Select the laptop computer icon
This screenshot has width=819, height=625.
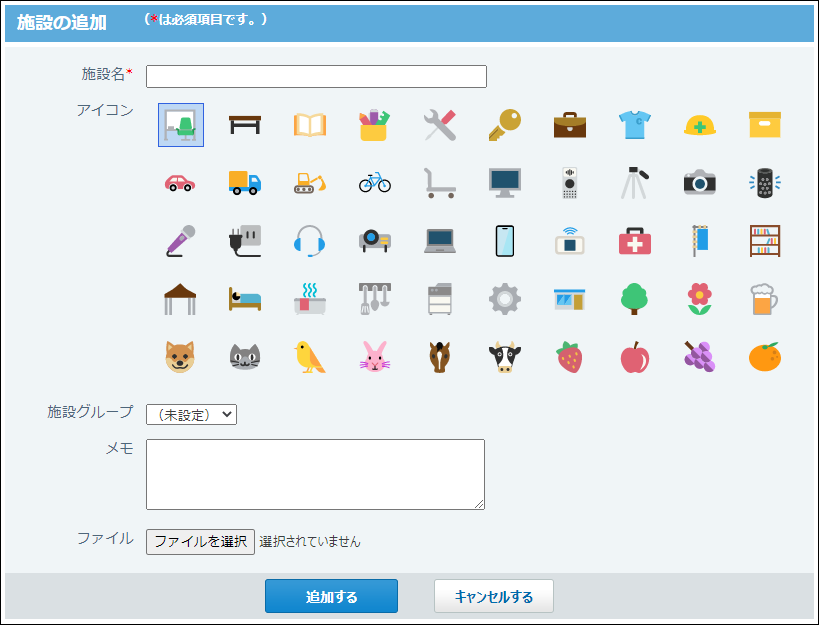[440, 241]
